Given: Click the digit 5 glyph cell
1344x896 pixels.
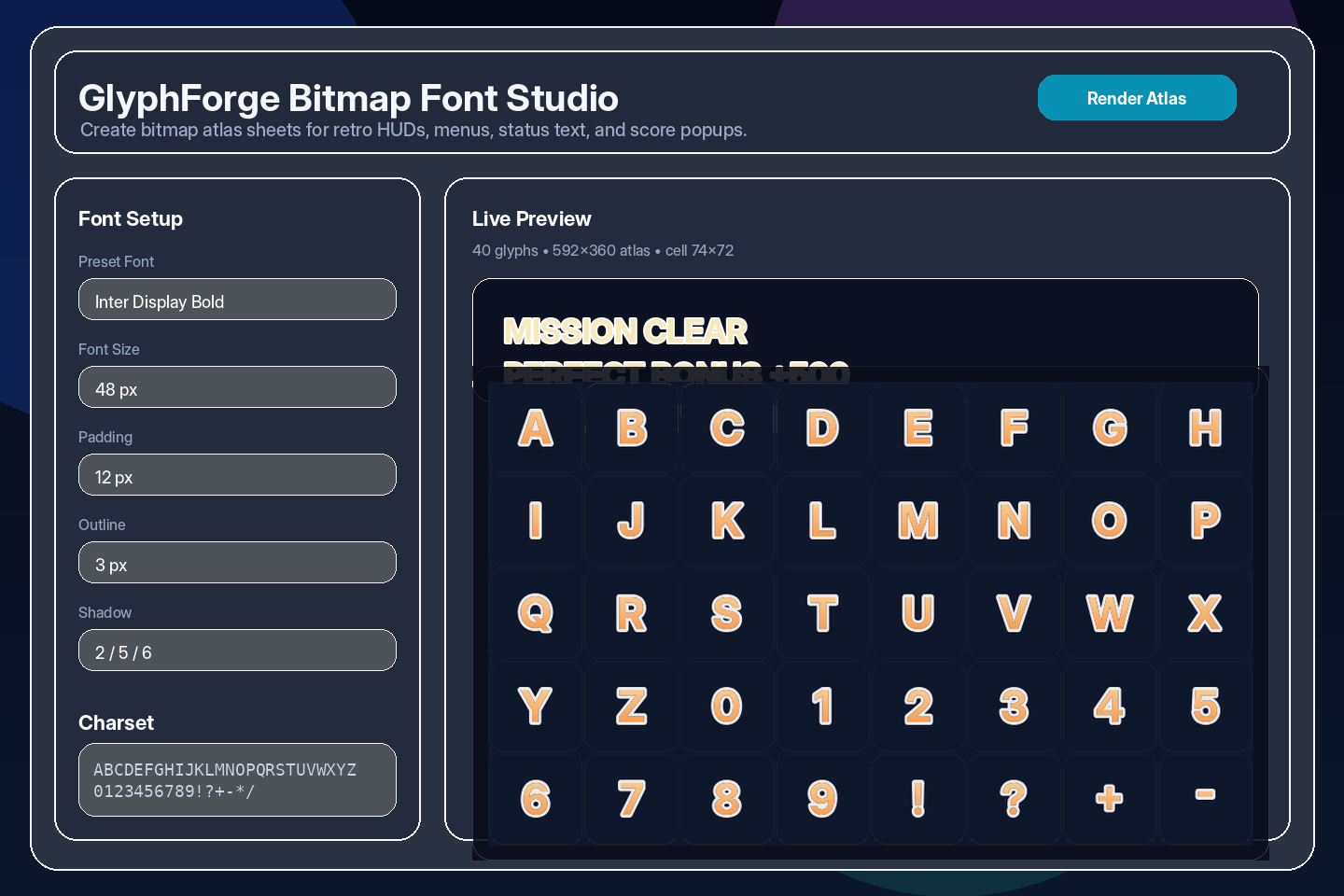Looking at the screenshot, I should pyautogui.click(x=1206, y=707).
